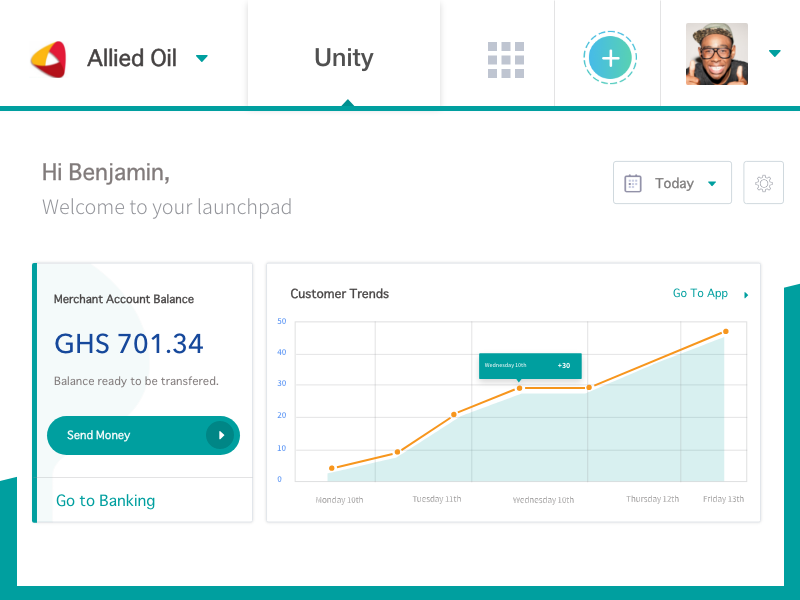Image resolution: width=800 pixels, height=600 pixels.
Task: Click the Merchant Account Balance heading
Action: [124, 299]
